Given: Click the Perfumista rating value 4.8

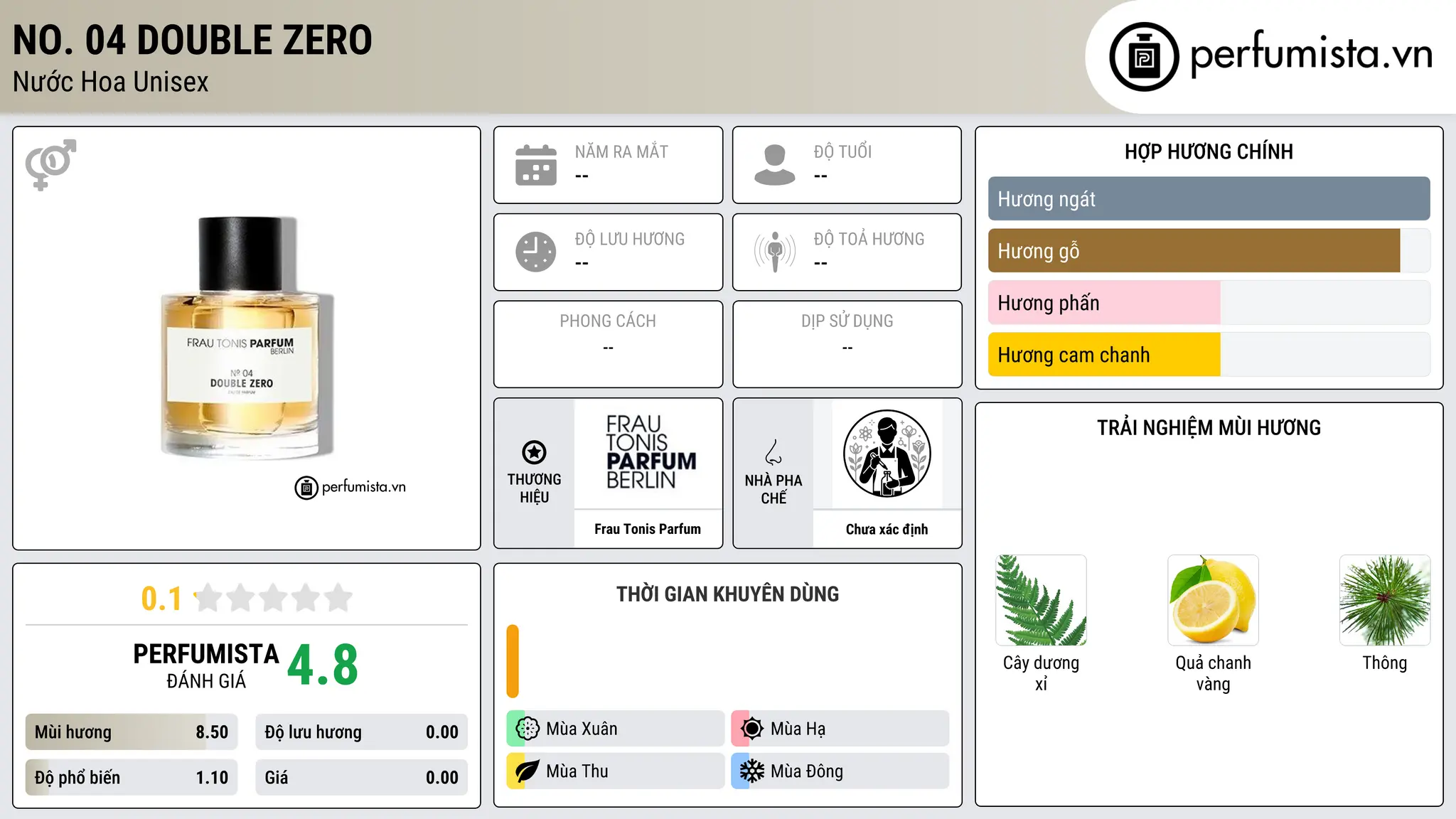Looking at the screenshot, I should click(323, 665).
